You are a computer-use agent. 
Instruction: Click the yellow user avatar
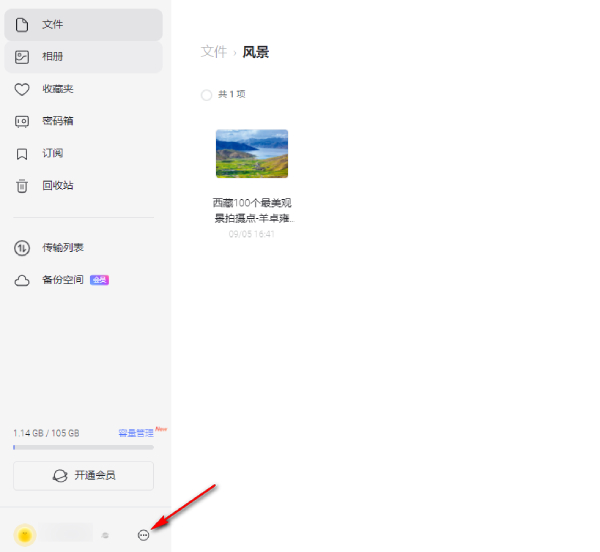(25, 536)
